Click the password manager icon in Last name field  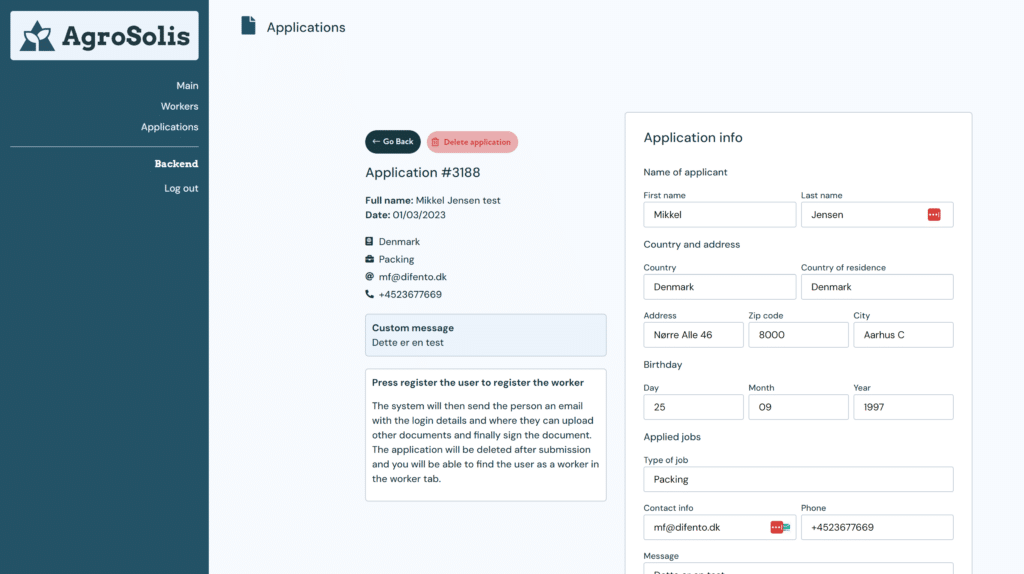tap(934, 215)
